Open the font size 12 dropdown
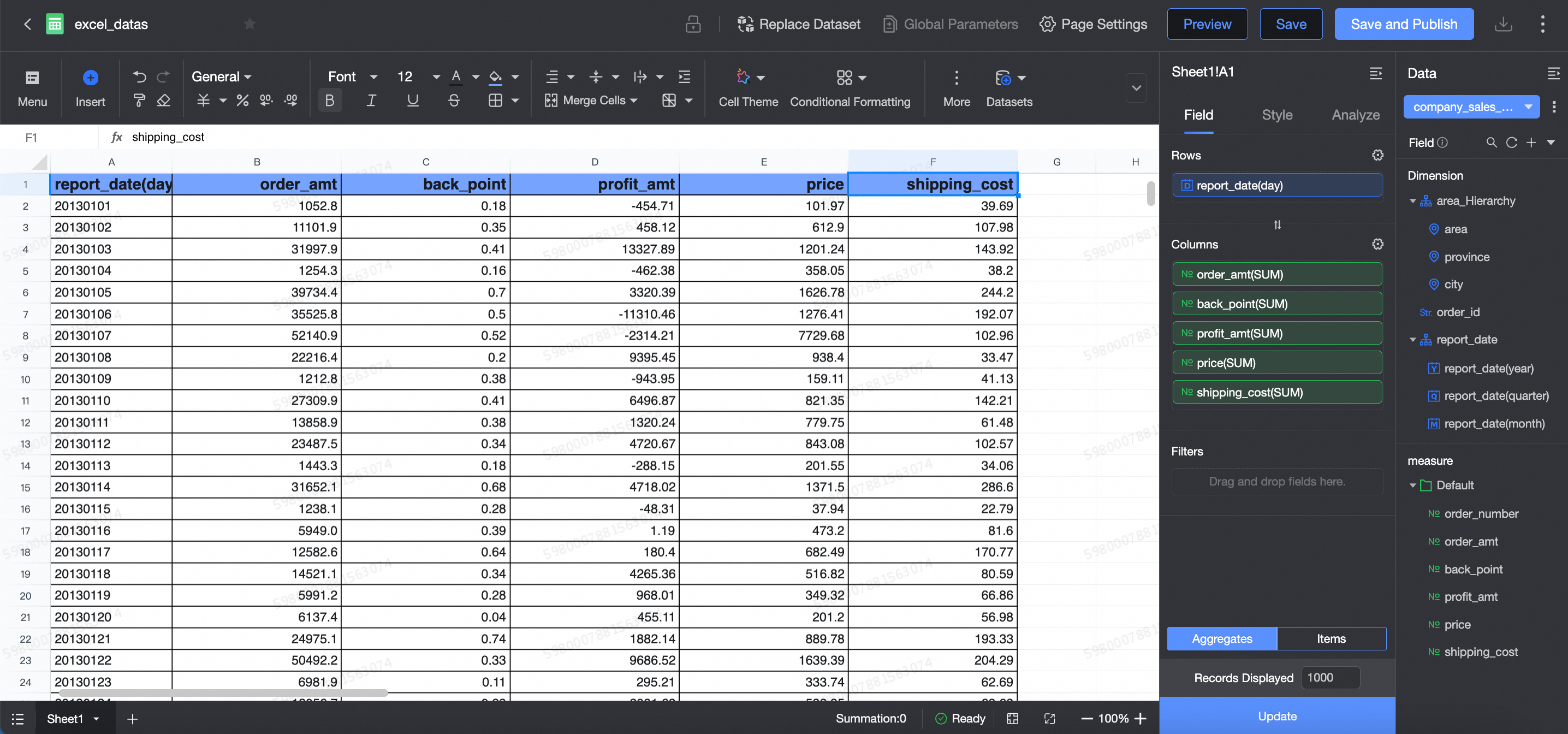Screen dimensions: 1568x734 [418, 77]
